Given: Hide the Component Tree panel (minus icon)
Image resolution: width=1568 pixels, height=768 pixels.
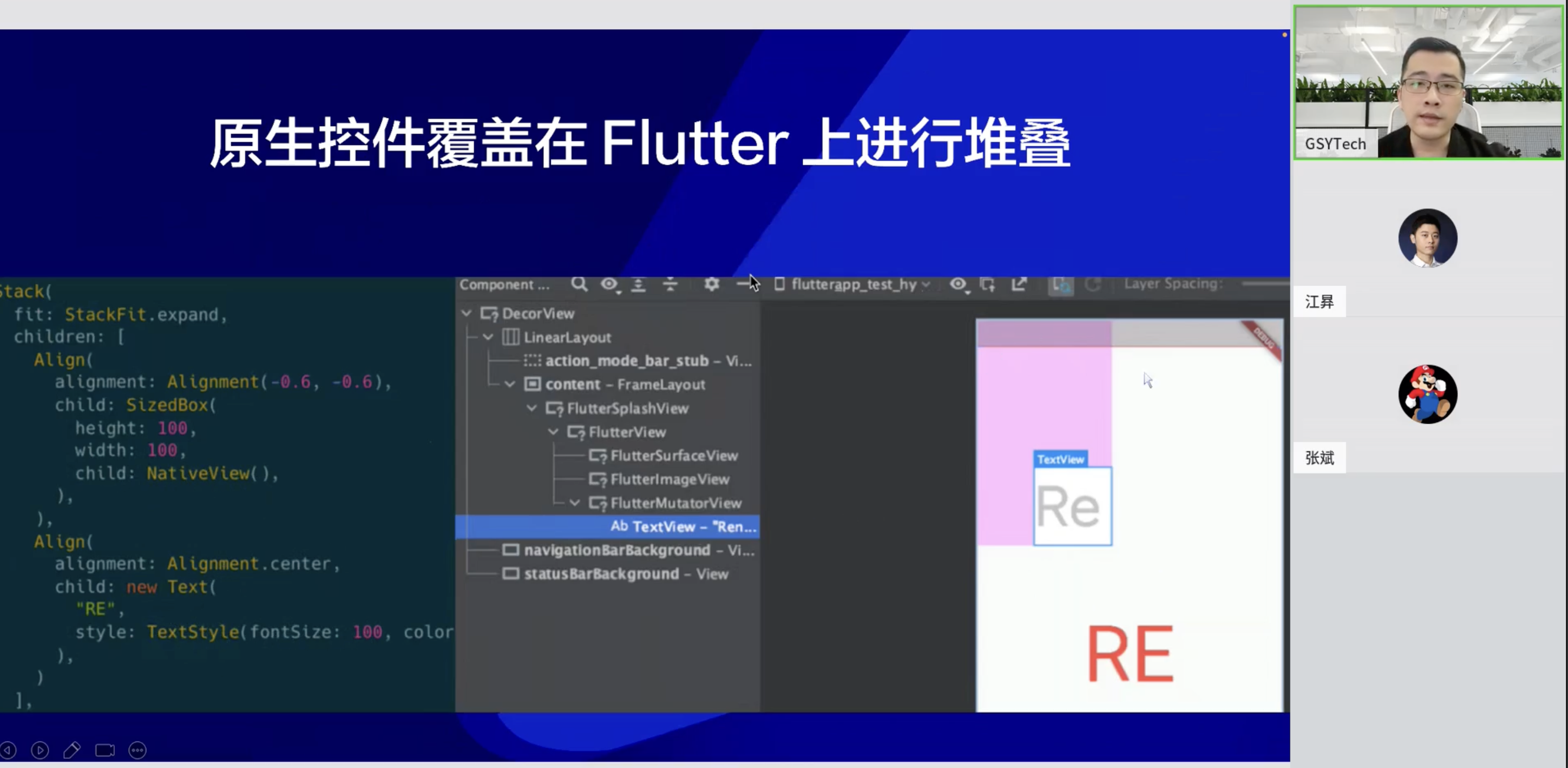Looking at the screenshot, I should pos(743,284).
